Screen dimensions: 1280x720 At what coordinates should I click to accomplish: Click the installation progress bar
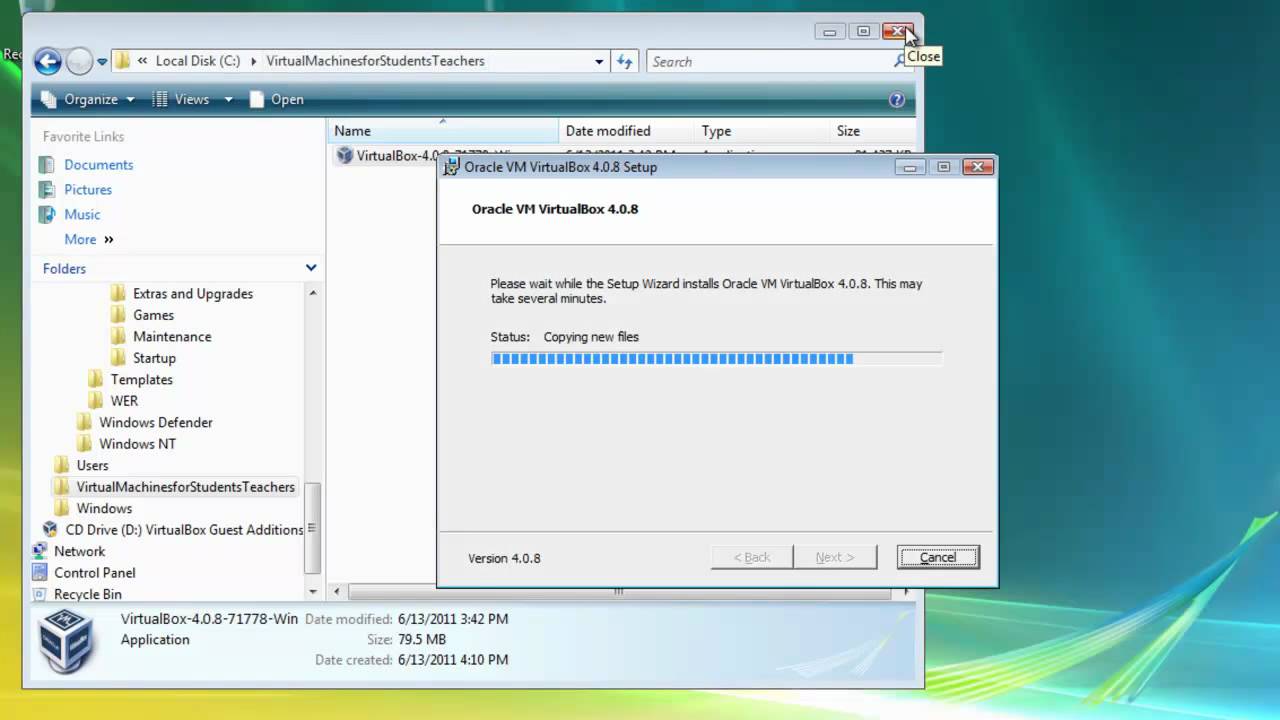[716, 358]
